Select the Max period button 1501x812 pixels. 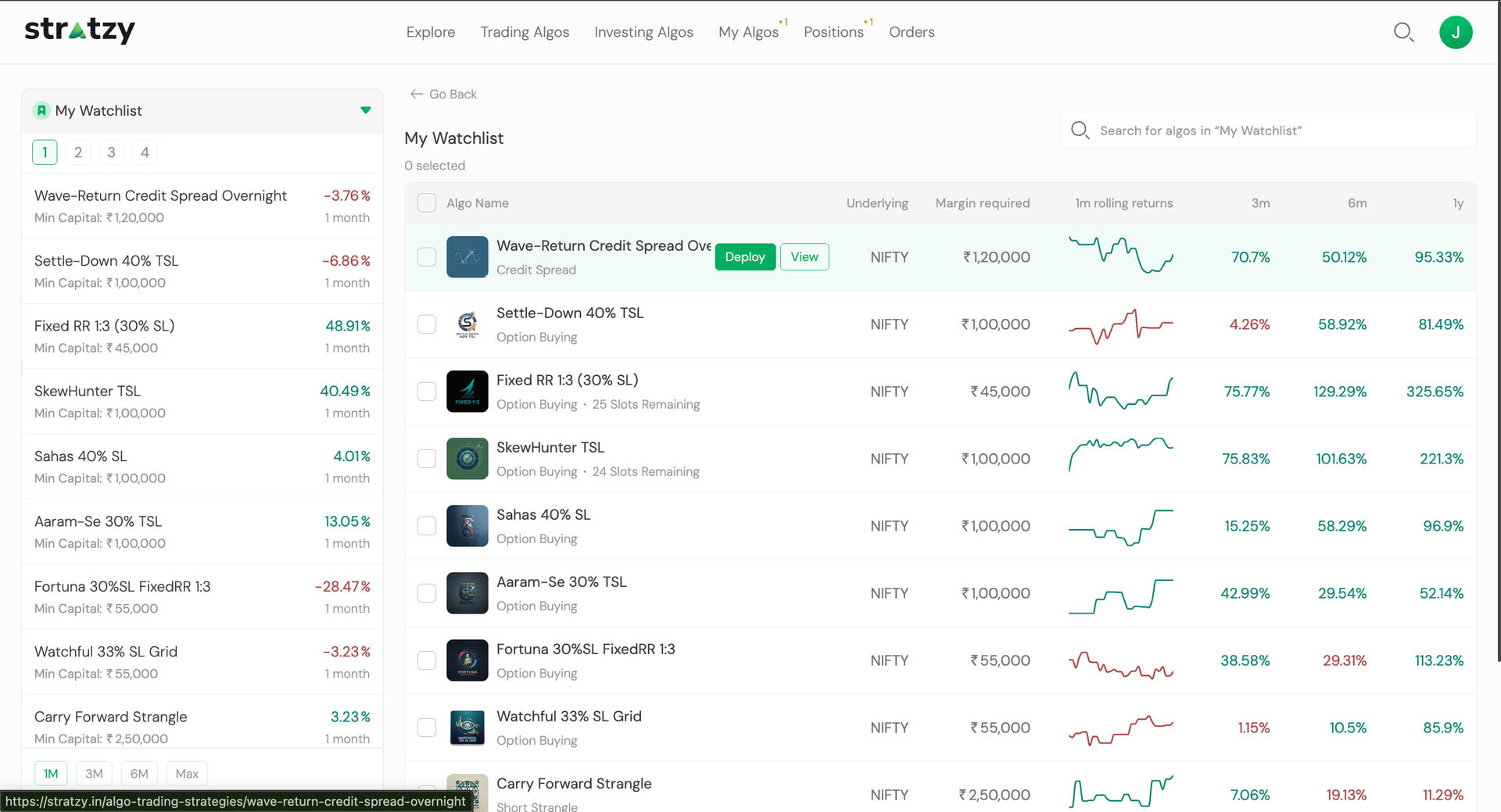point(187,774)
